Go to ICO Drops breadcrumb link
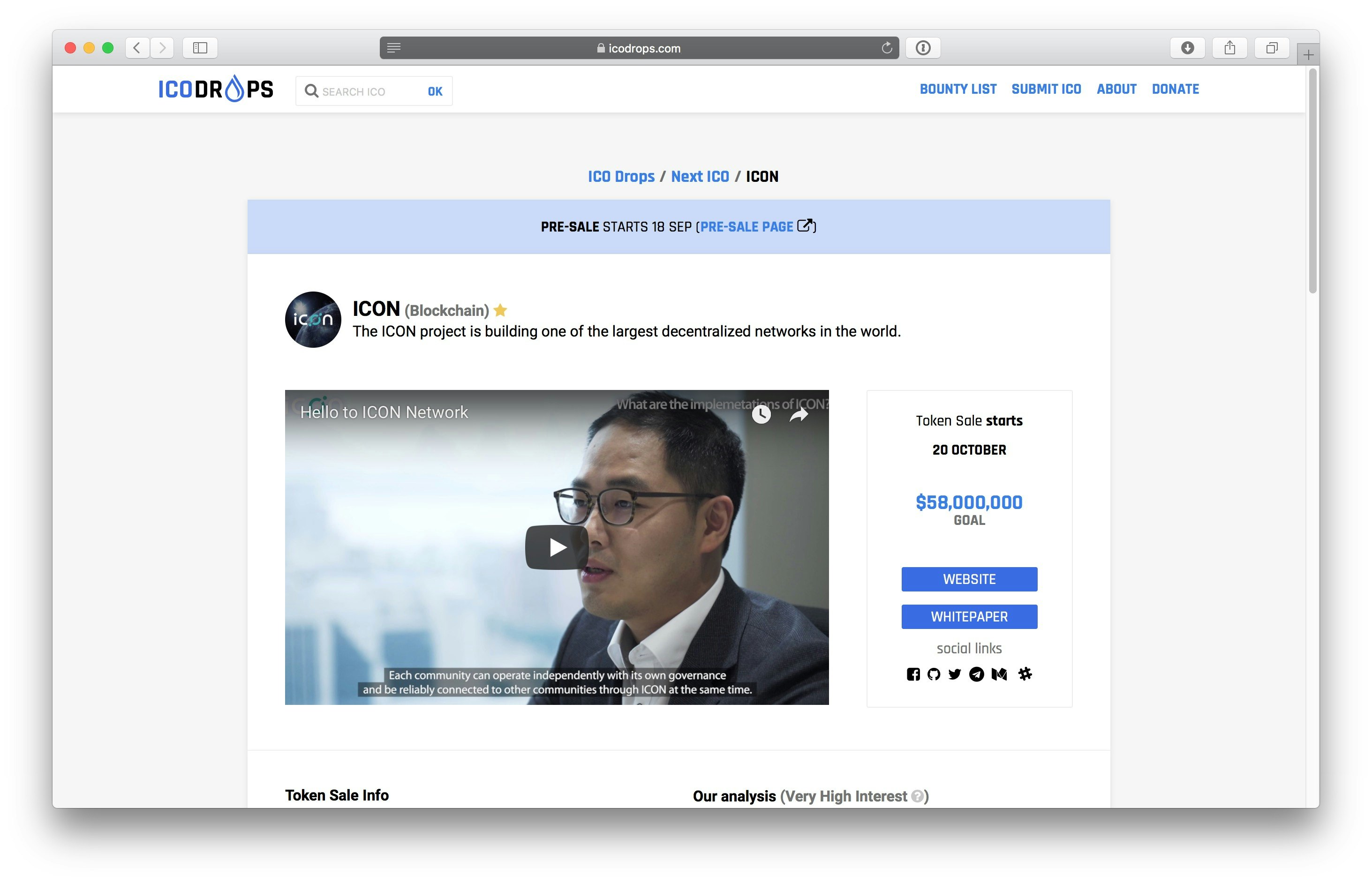The width and height of the screenshot is (1372, 883). [621, 176]
